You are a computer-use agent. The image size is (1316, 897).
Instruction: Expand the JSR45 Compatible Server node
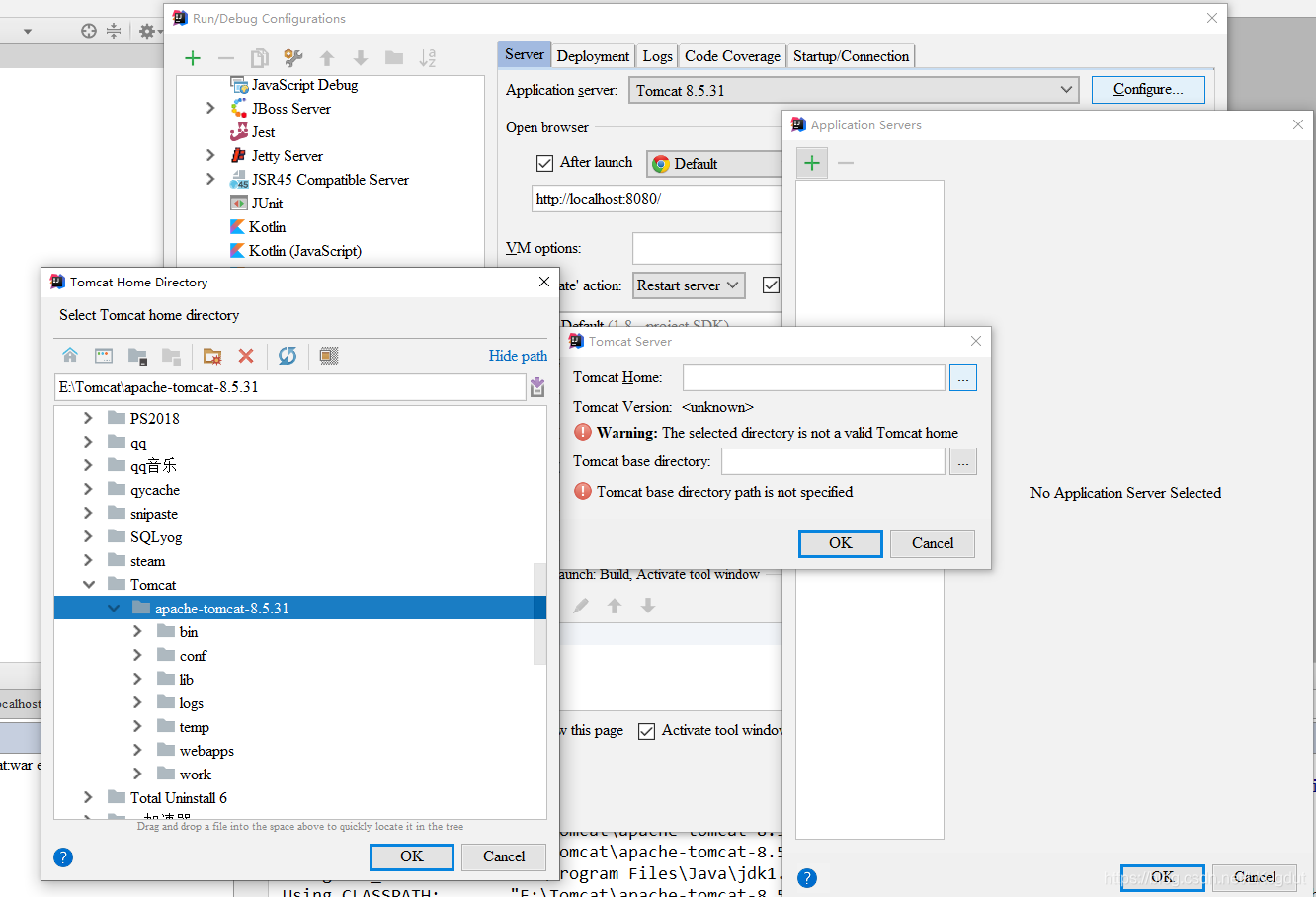[x=210, y=179]
